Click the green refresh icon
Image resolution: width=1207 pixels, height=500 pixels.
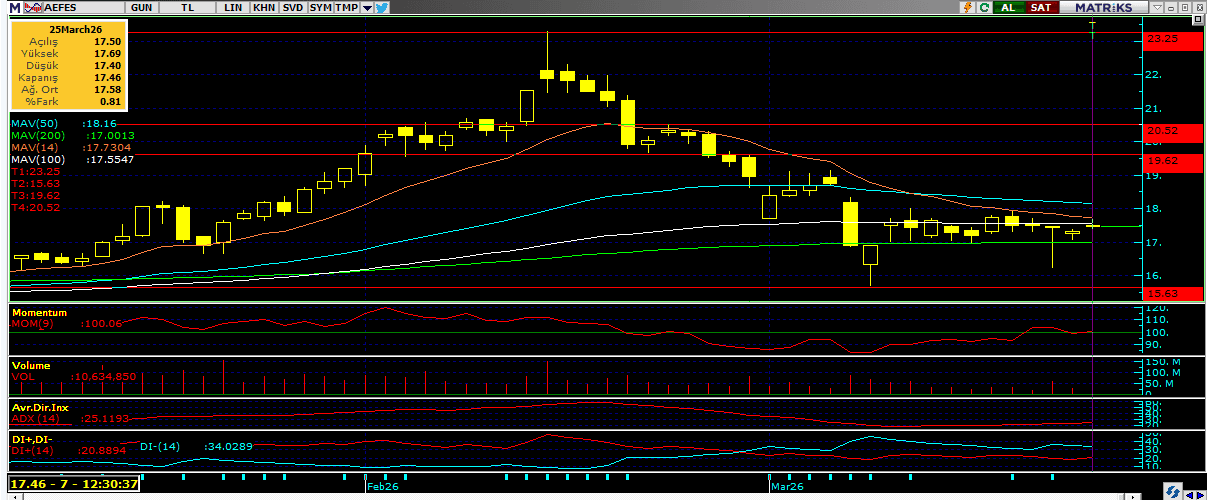coord(985,7)
